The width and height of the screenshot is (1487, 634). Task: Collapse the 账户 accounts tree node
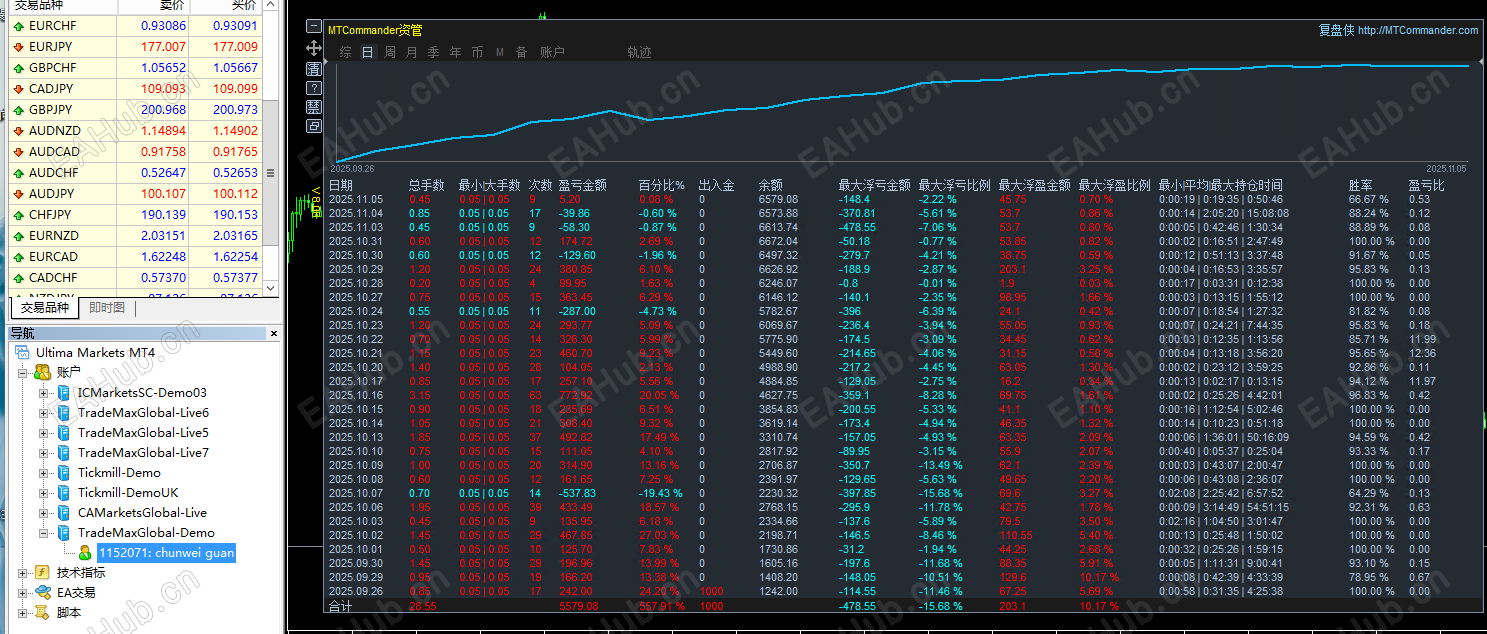coord(23,373)
